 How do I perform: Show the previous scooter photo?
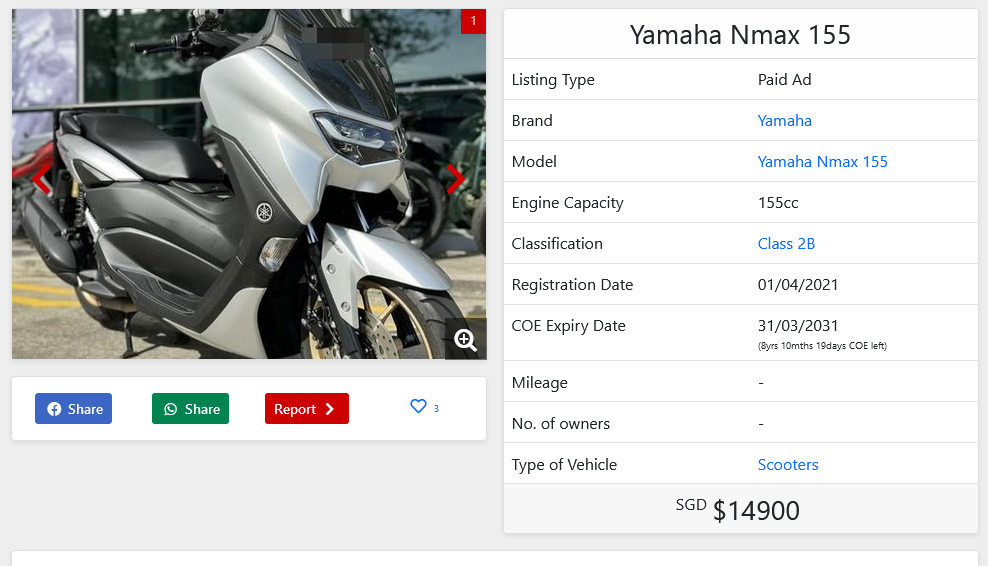click(x=41, y=180)
